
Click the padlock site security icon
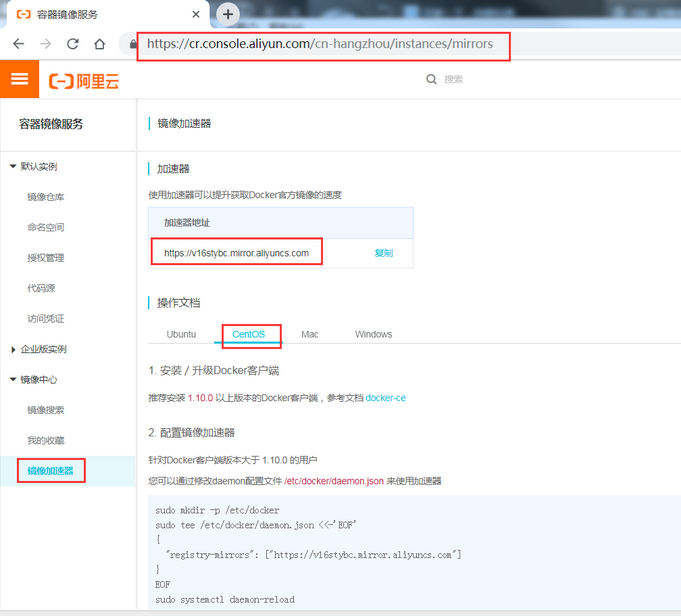click(x=133, y=43)
